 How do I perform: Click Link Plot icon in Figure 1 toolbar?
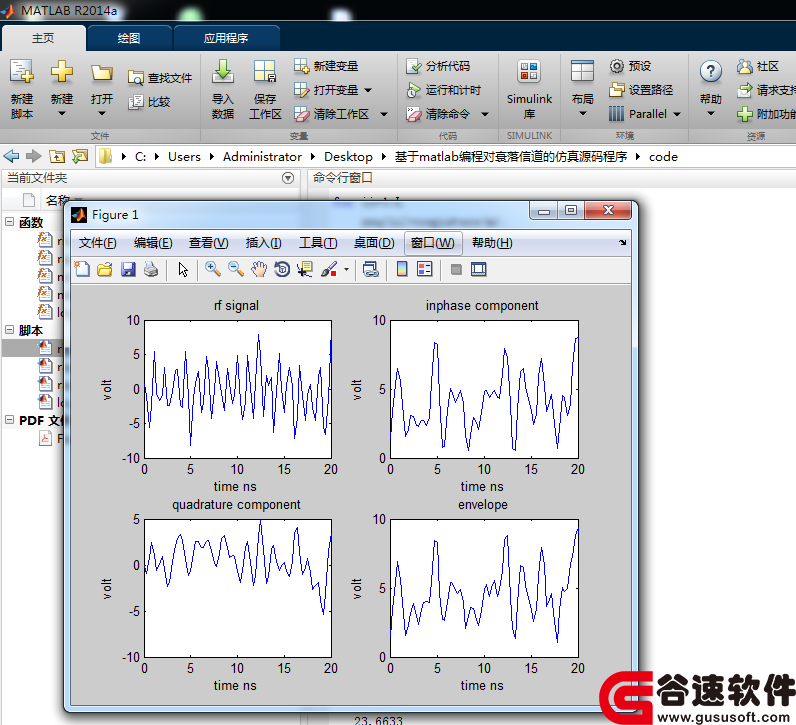371,269
